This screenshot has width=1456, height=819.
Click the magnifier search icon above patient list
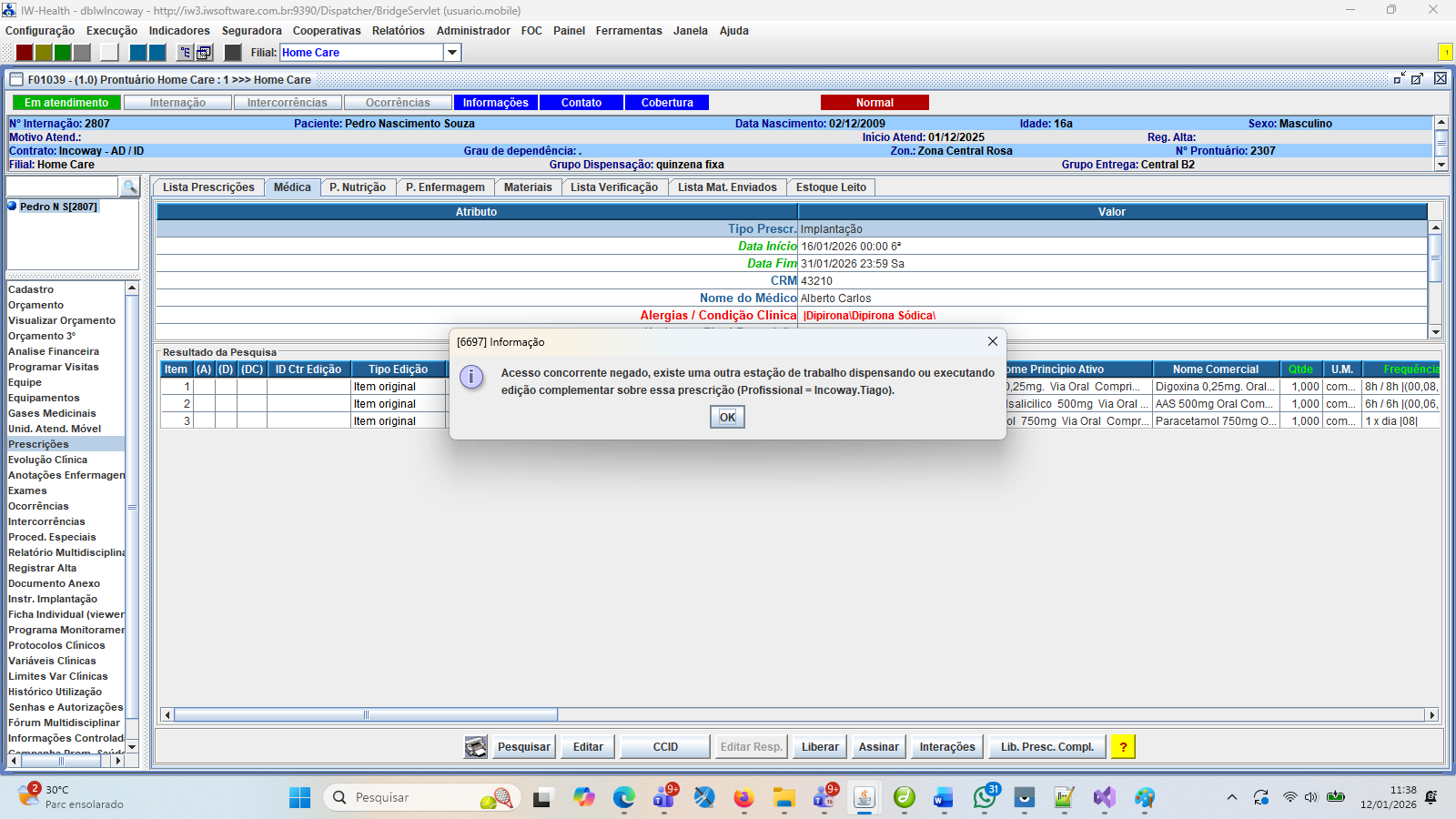point(130,187)
